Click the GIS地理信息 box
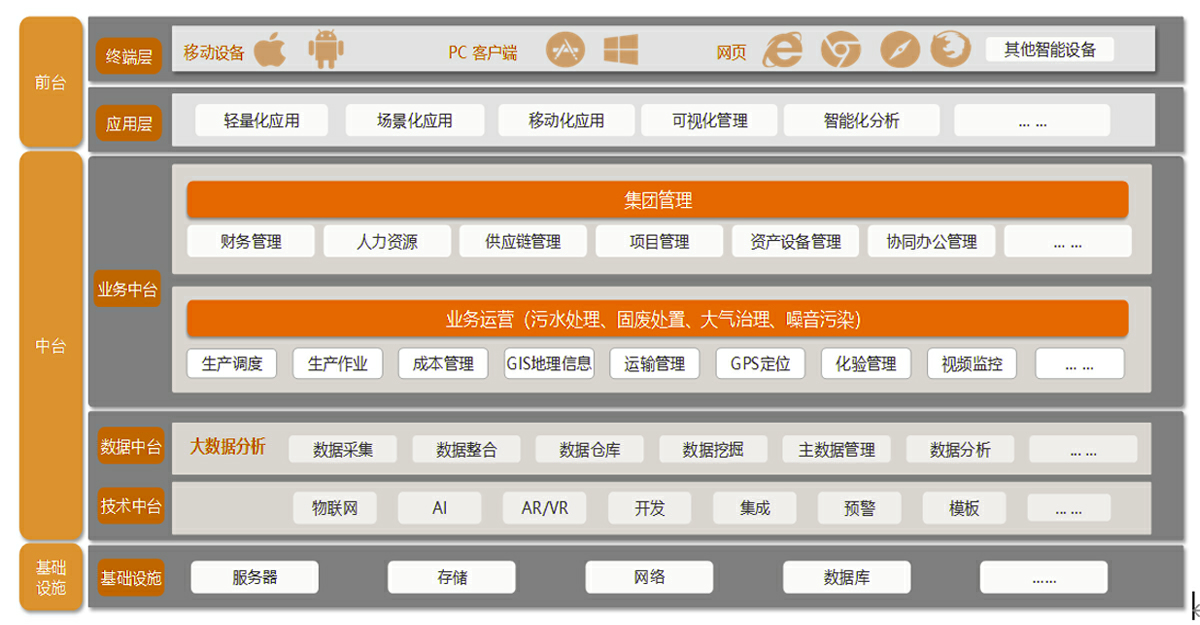This screenshot has height=625, width=1200. [549, 363]
